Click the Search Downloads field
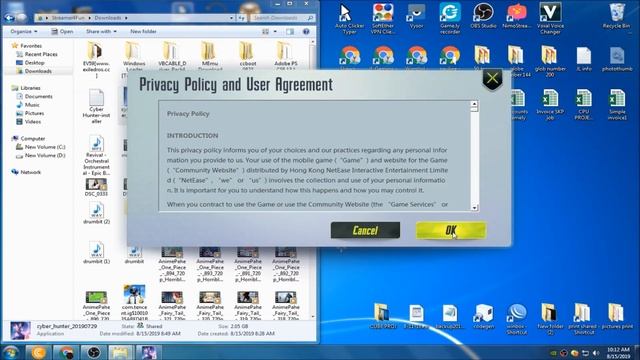 [x=282, y=18]
